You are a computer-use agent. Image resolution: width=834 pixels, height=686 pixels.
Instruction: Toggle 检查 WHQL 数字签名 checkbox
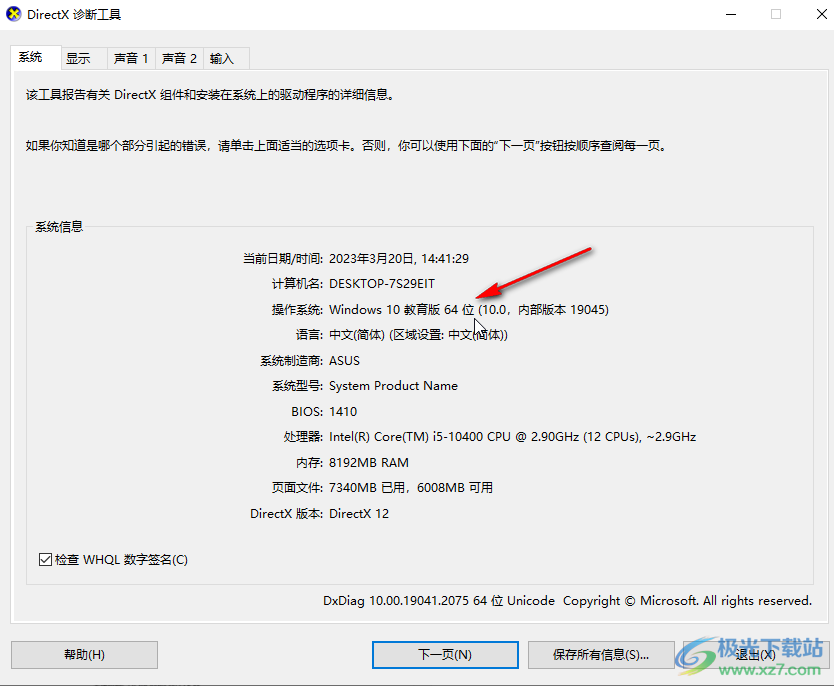pos(45,559)
